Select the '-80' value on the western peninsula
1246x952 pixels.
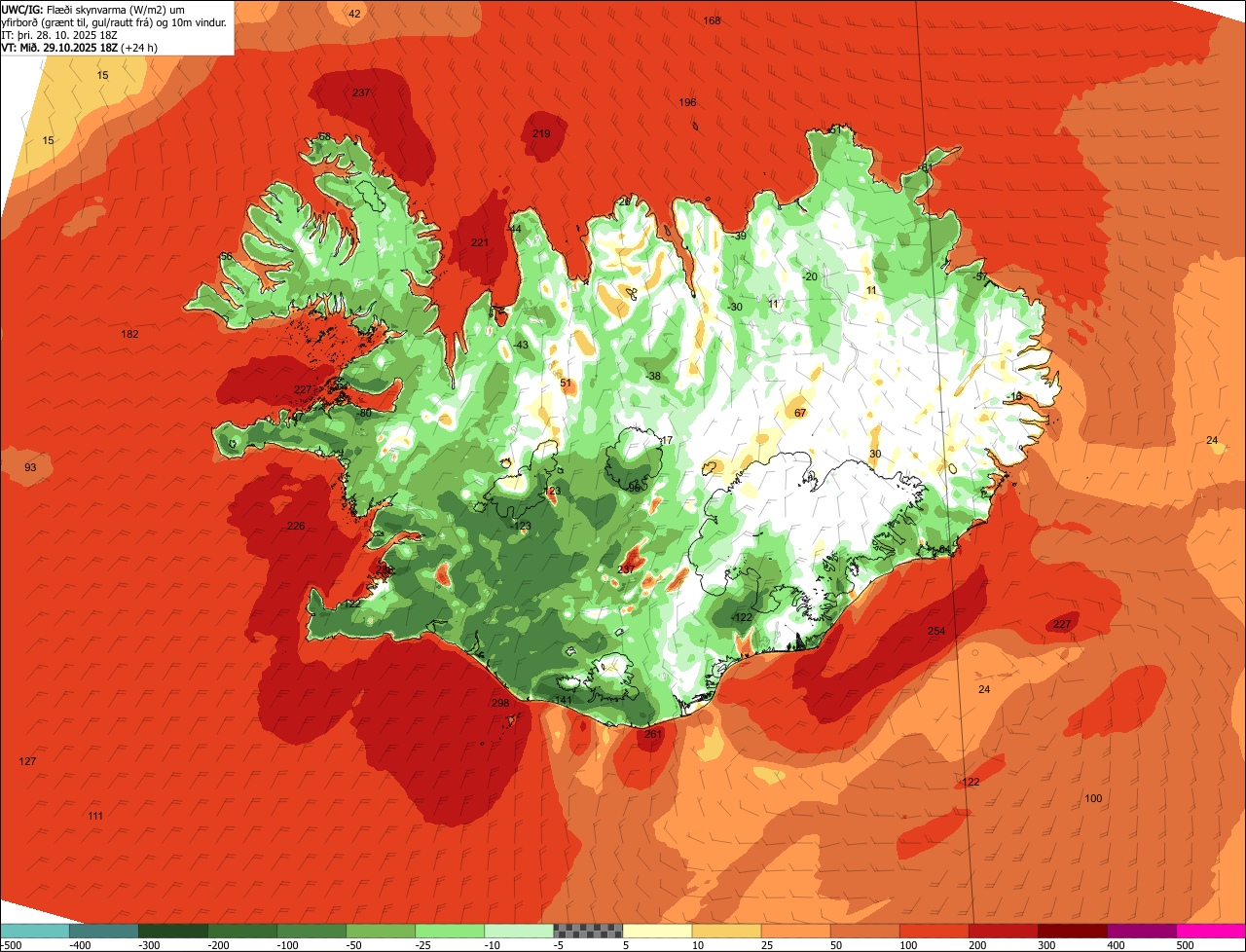tap(365, 413)
